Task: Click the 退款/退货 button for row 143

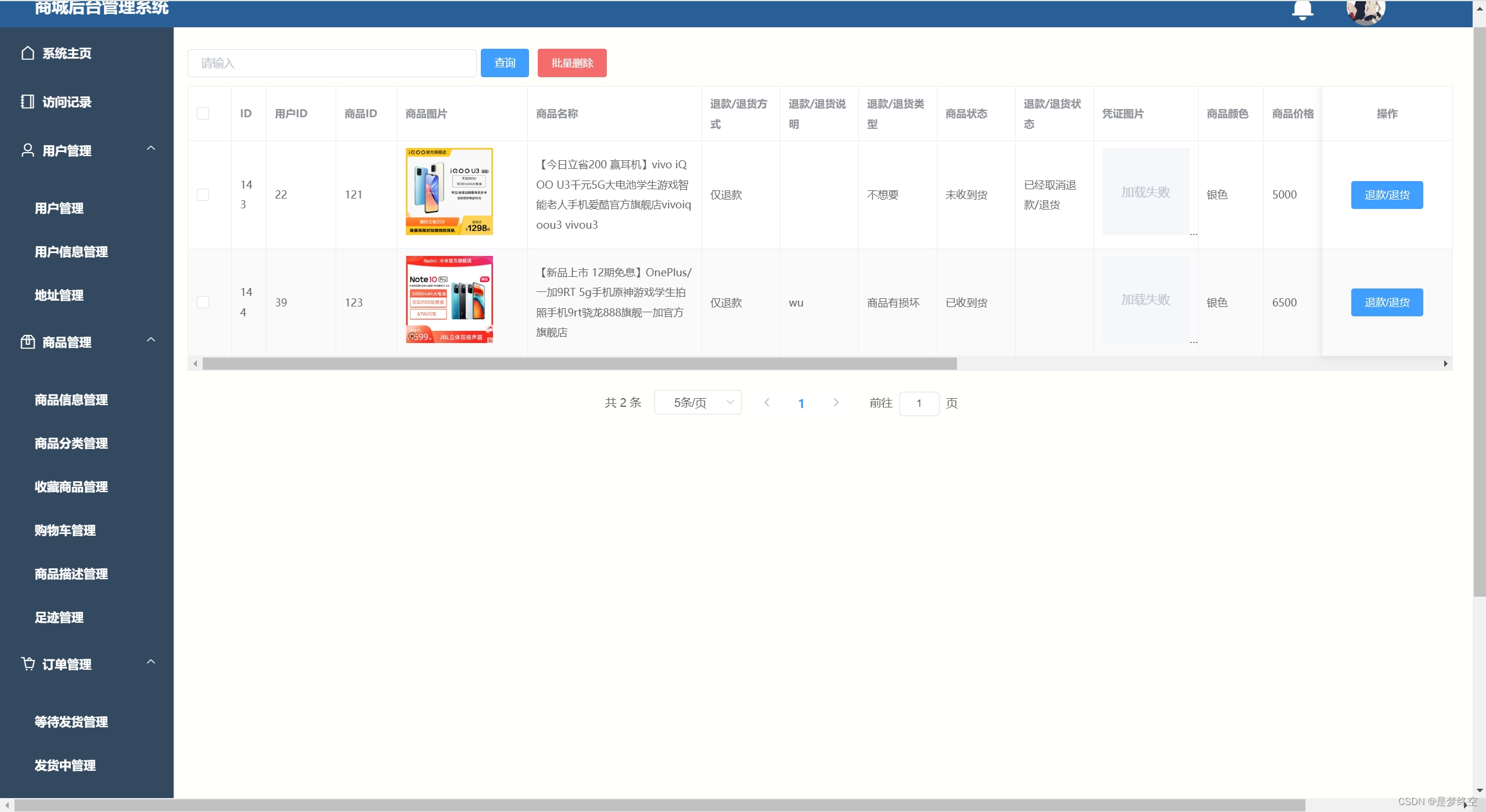Action: point(1385,195)
